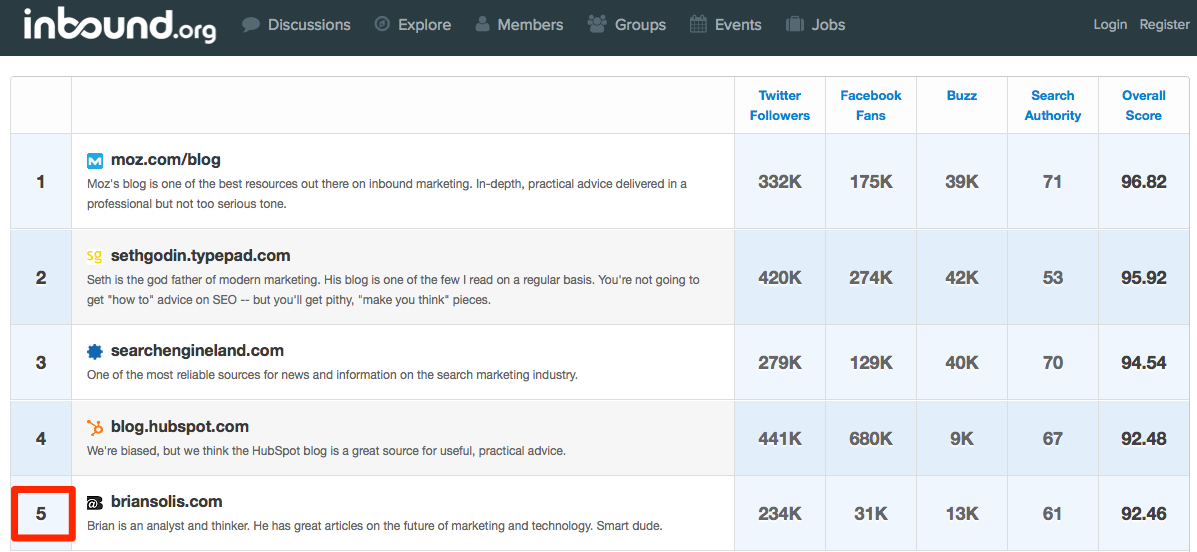Sort by Twitter Followers column header

click(x=779, y=105)
